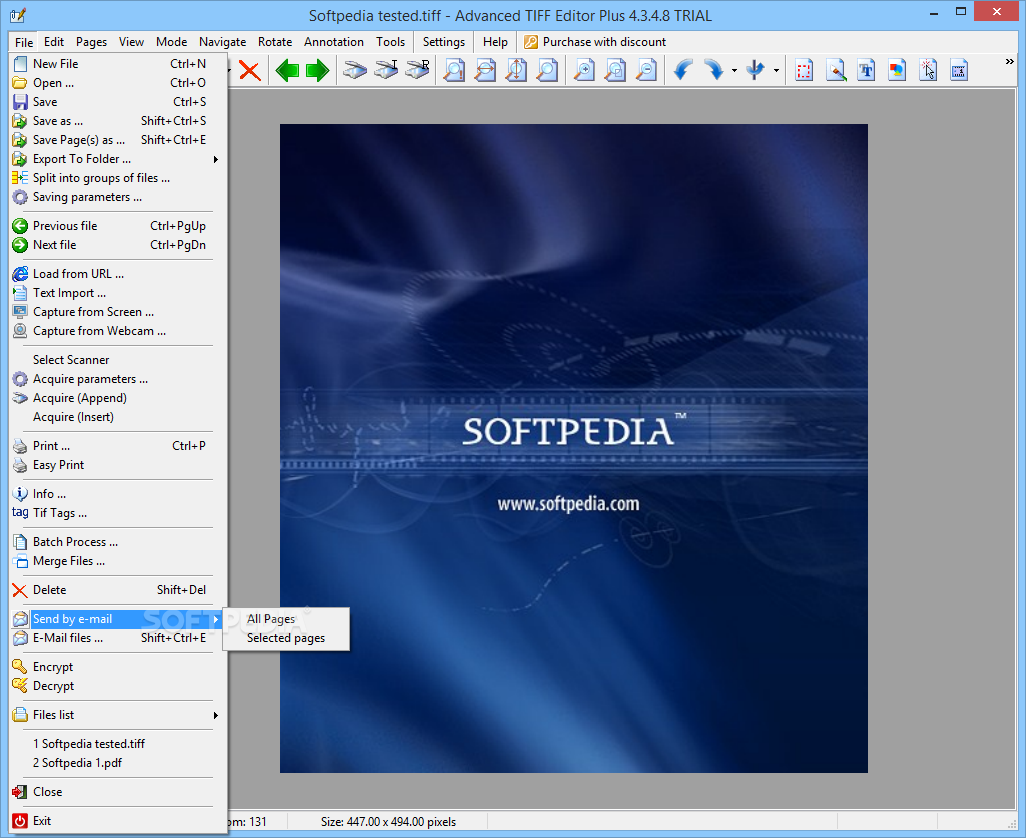The height and width of the screenshot is (838, 1026).
Task: Click the first page magnifier icon with exclamation
Action: click(x=453, y=70)
